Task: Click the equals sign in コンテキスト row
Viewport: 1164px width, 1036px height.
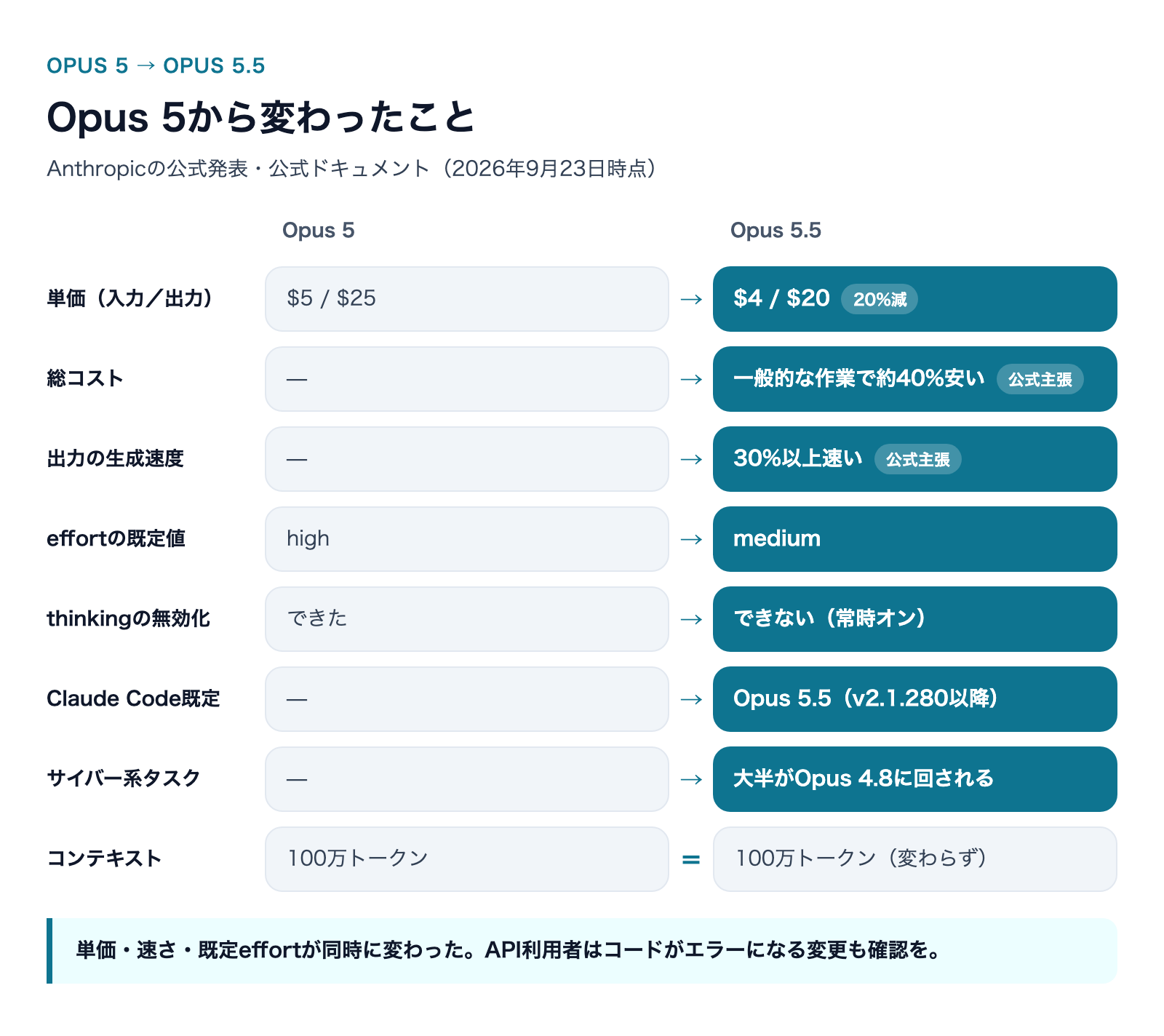Action: [691, 860]
